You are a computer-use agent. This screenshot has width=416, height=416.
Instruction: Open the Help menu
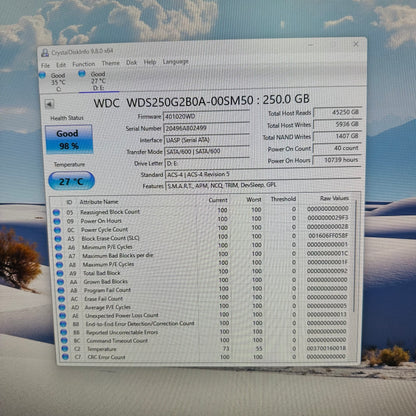[x=150, y=62]
